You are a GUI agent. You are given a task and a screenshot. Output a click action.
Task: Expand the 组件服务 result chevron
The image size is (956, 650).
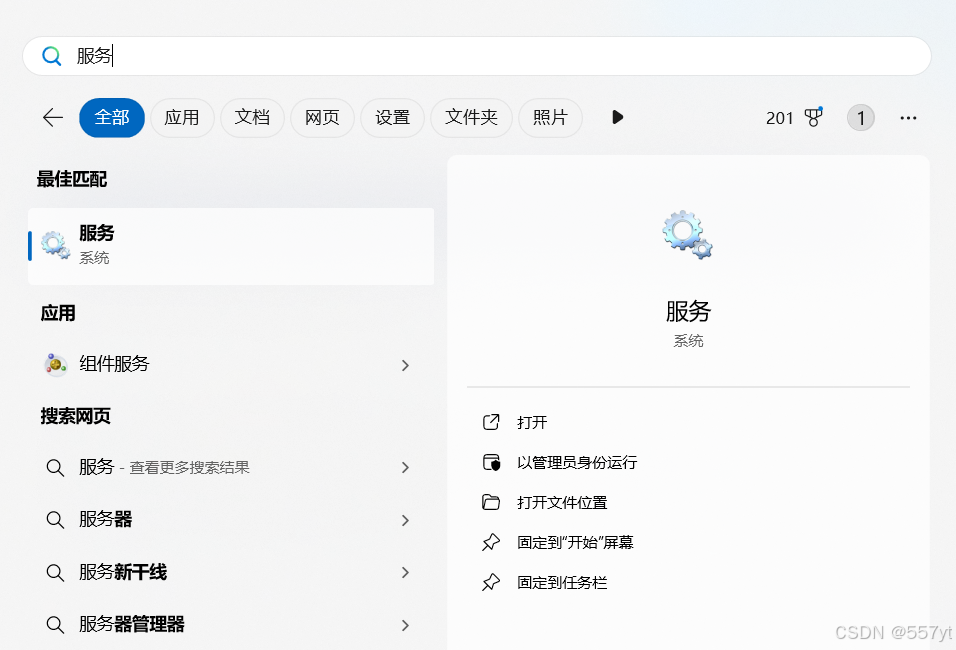coord(405,365)
